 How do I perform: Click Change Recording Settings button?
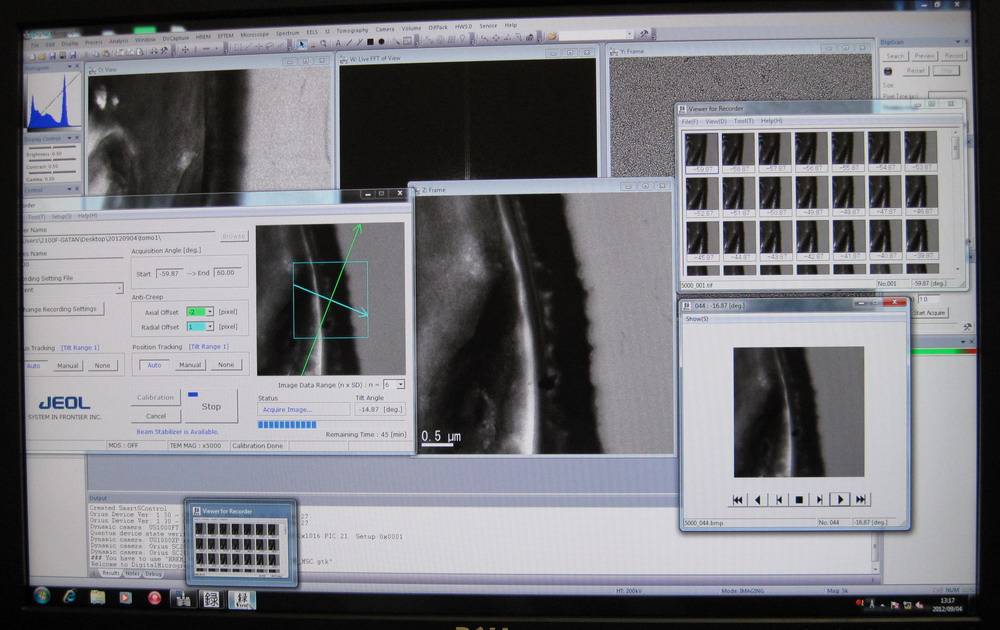[62, 309]
